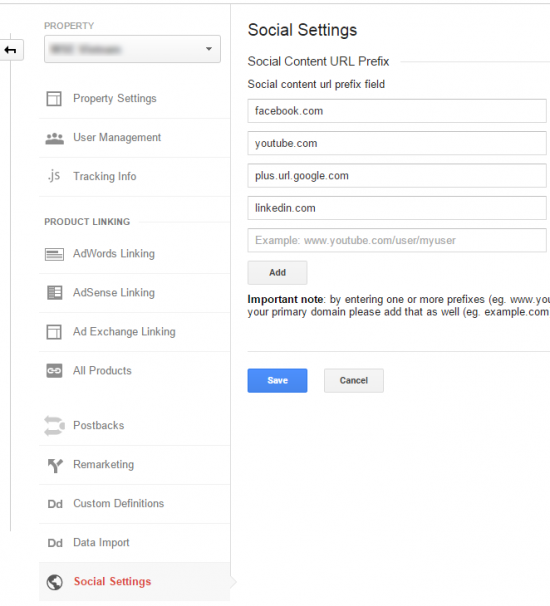Expand Tracking Info section

pyautogui.click(x=105, y=176)
